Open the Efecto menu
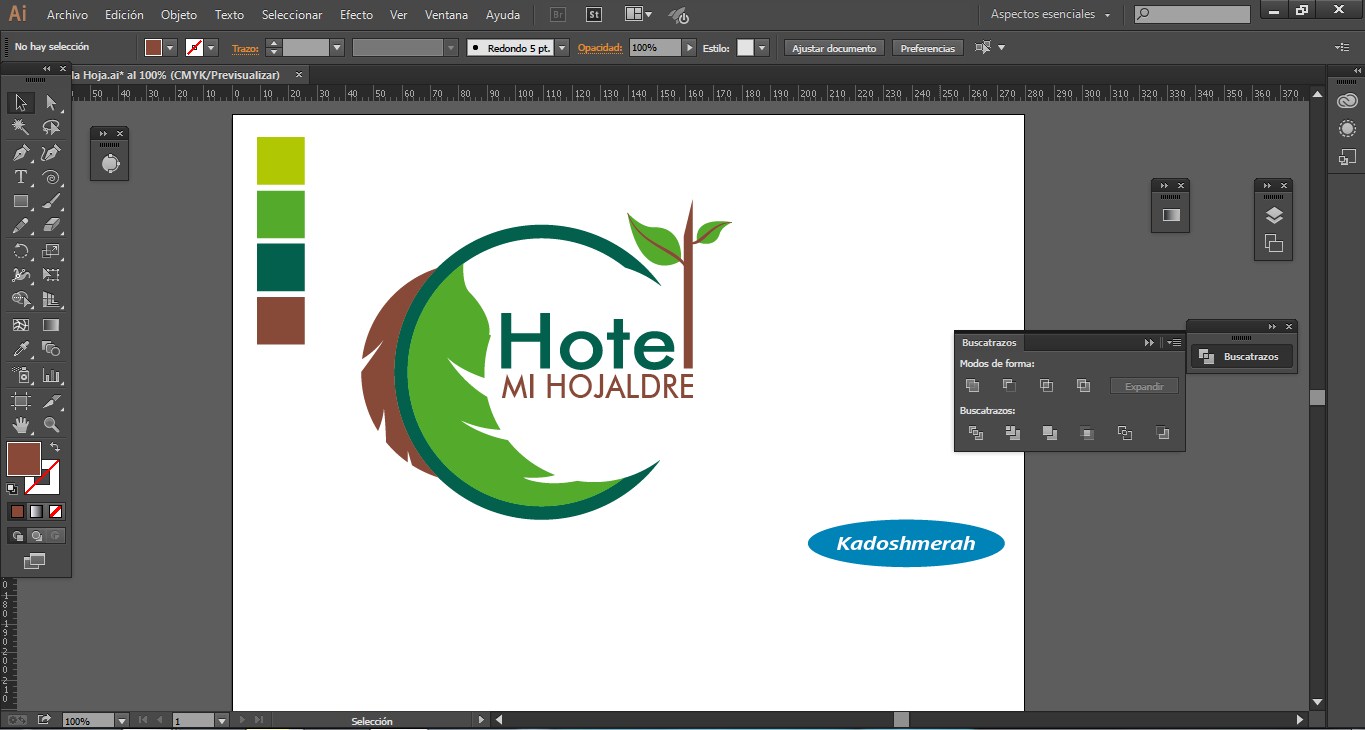 pyautogui.click(x=356, y=15)
